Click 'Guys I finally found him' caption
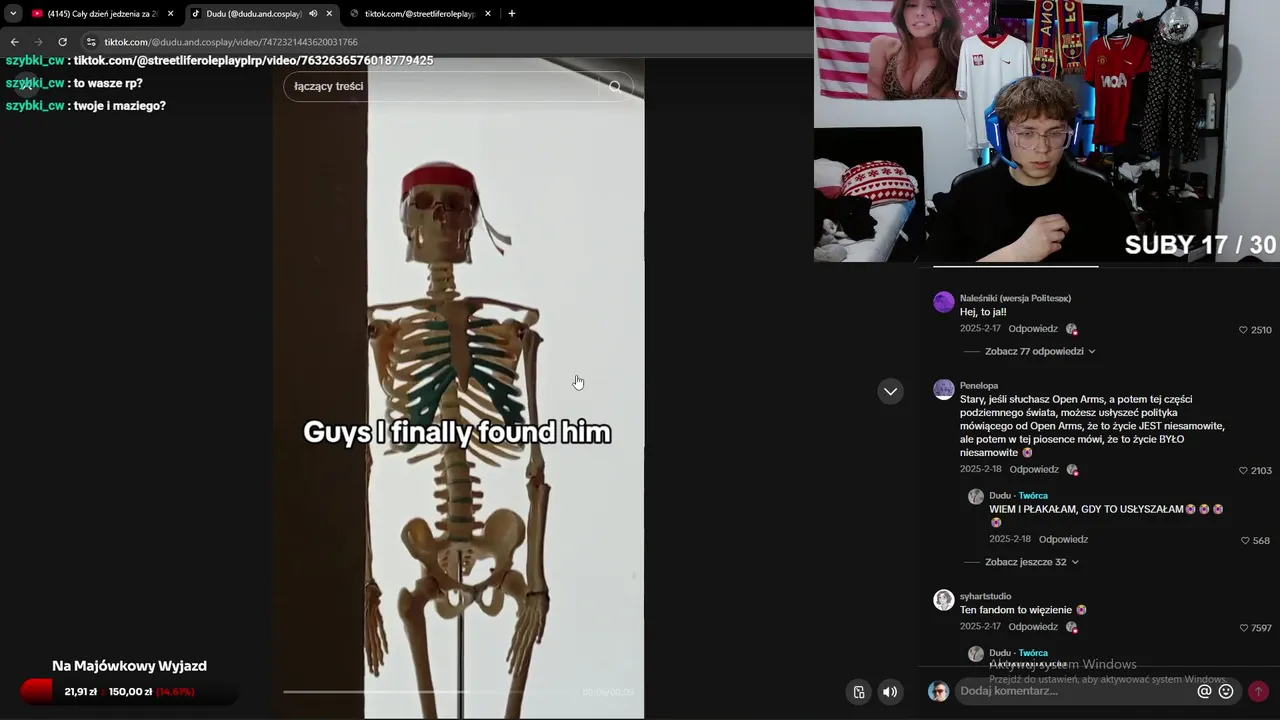 [x=457, y=432]
